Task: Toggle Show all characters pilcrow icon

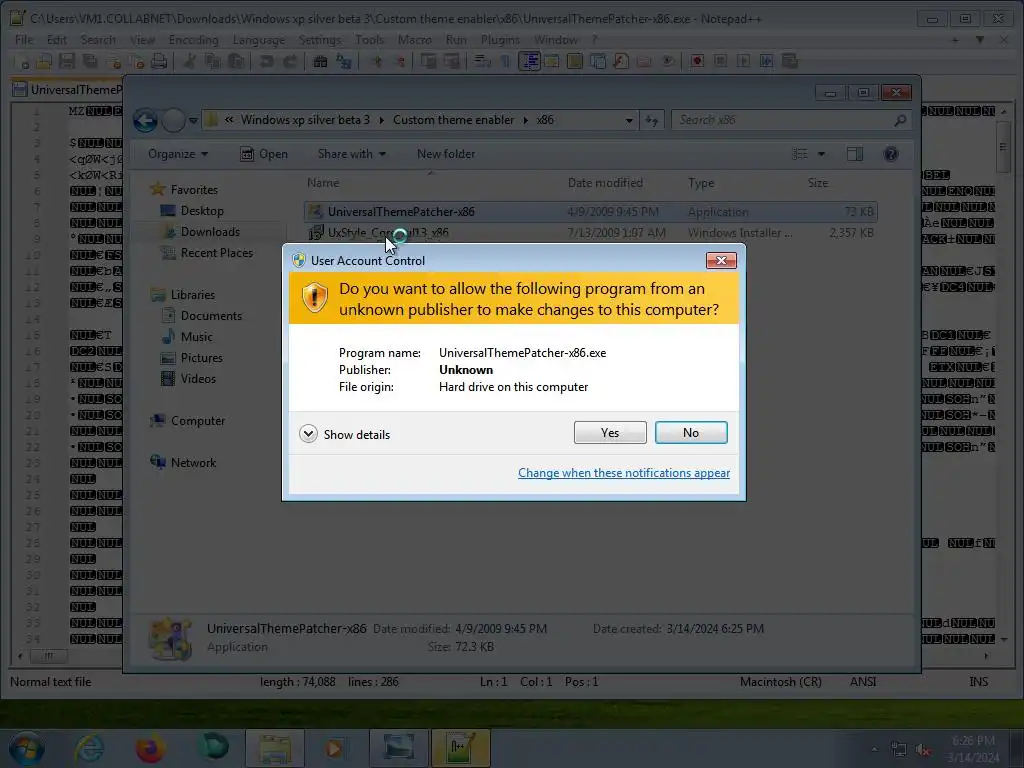Action: [505, 61]
